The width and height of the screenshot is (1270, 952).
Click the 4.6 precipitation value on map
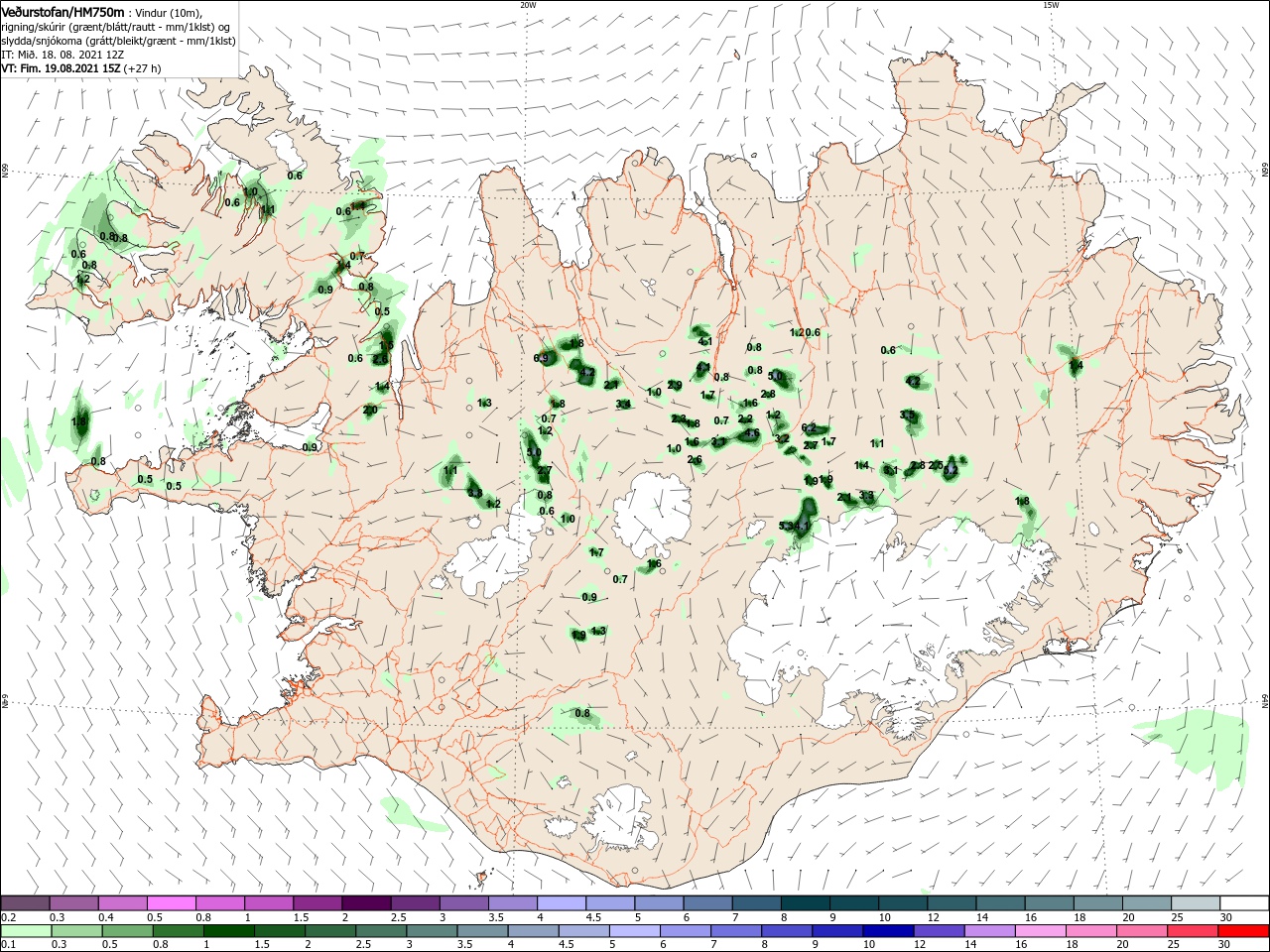click(x=751, y=433)
